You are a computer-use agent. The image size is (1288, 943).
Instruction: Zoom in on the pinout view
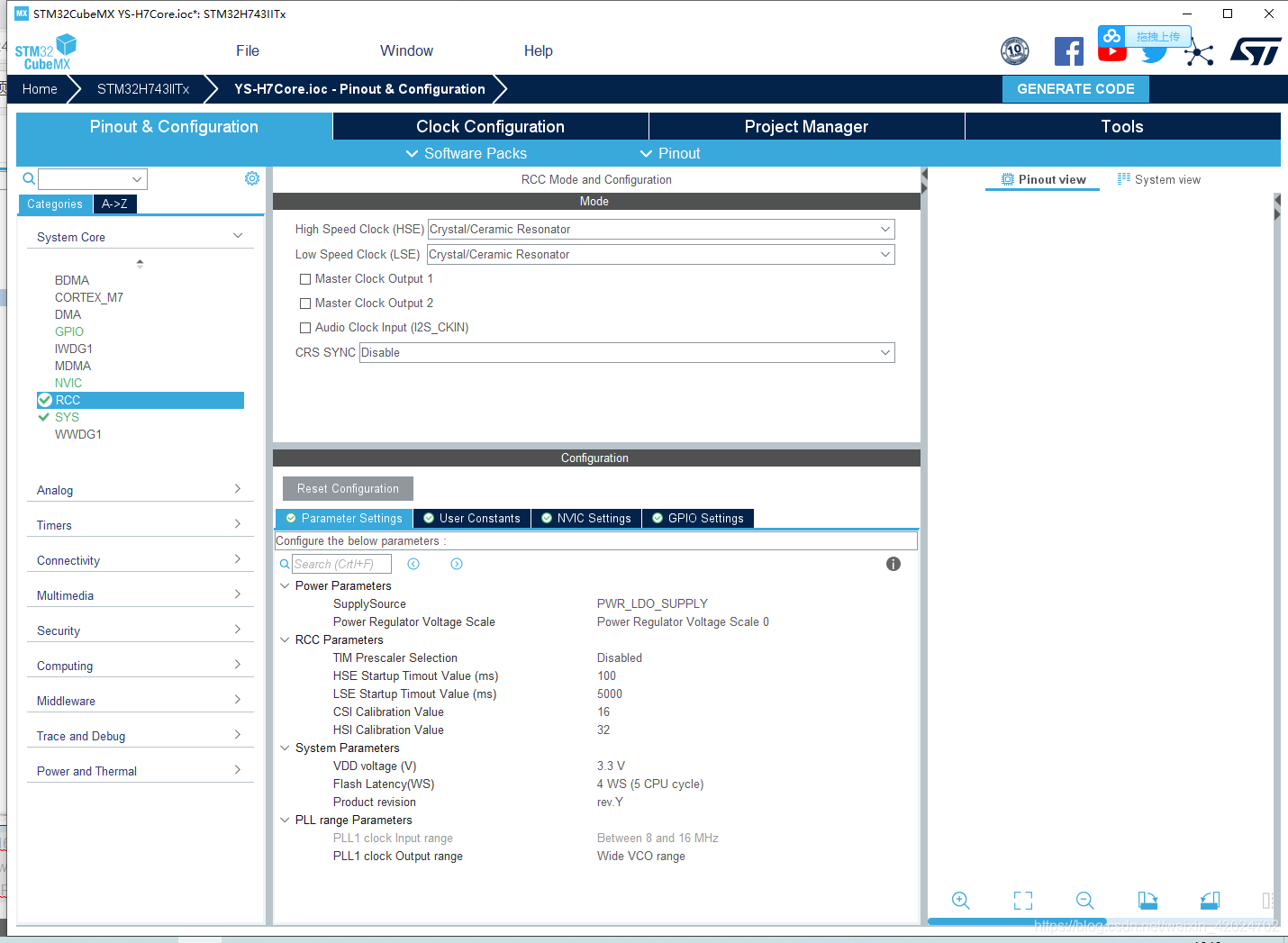[961, 901]
